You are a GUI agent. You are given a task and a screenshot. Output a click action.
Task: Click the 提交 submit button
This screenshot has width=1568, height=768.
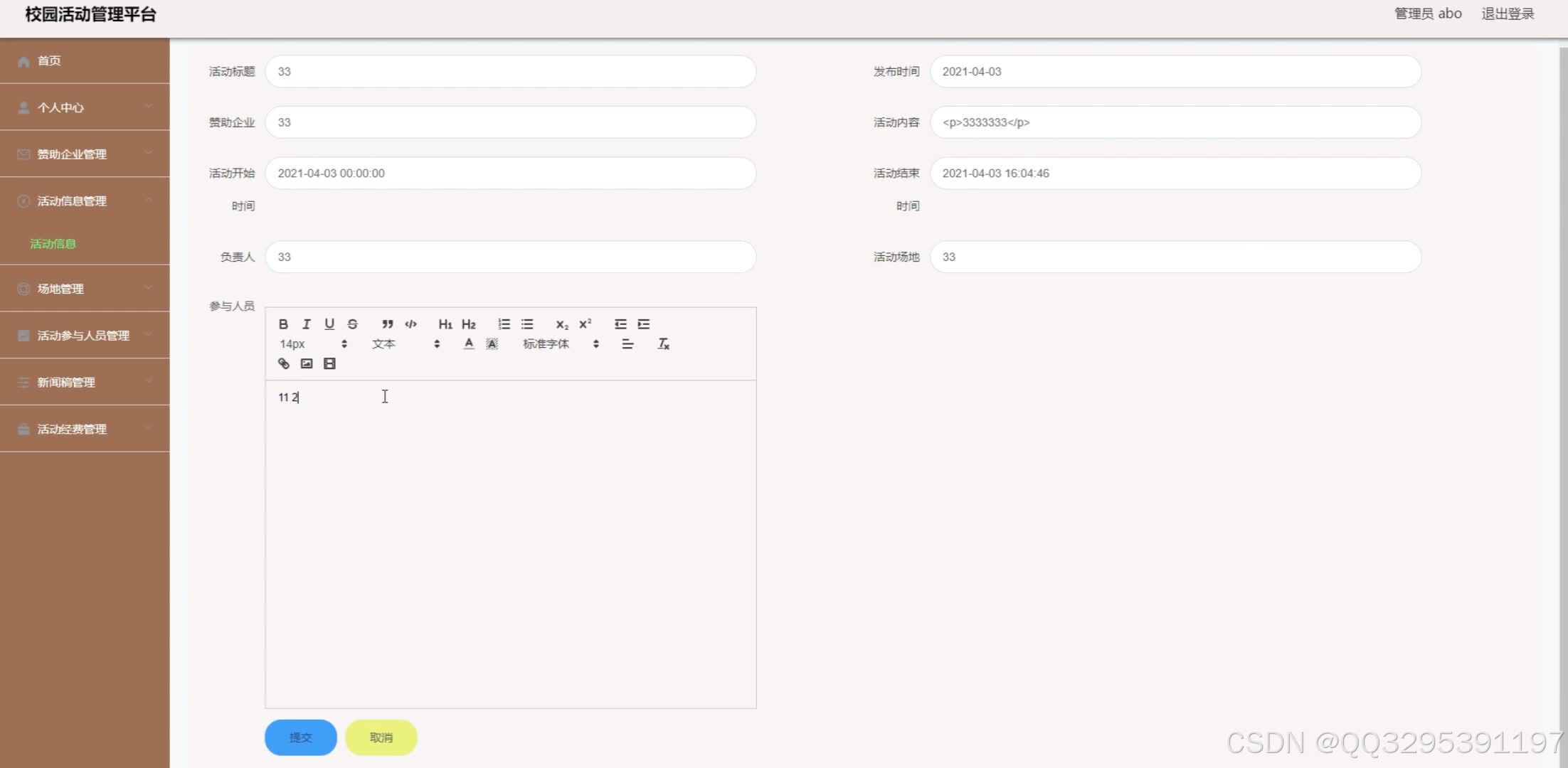coord(301,737)
